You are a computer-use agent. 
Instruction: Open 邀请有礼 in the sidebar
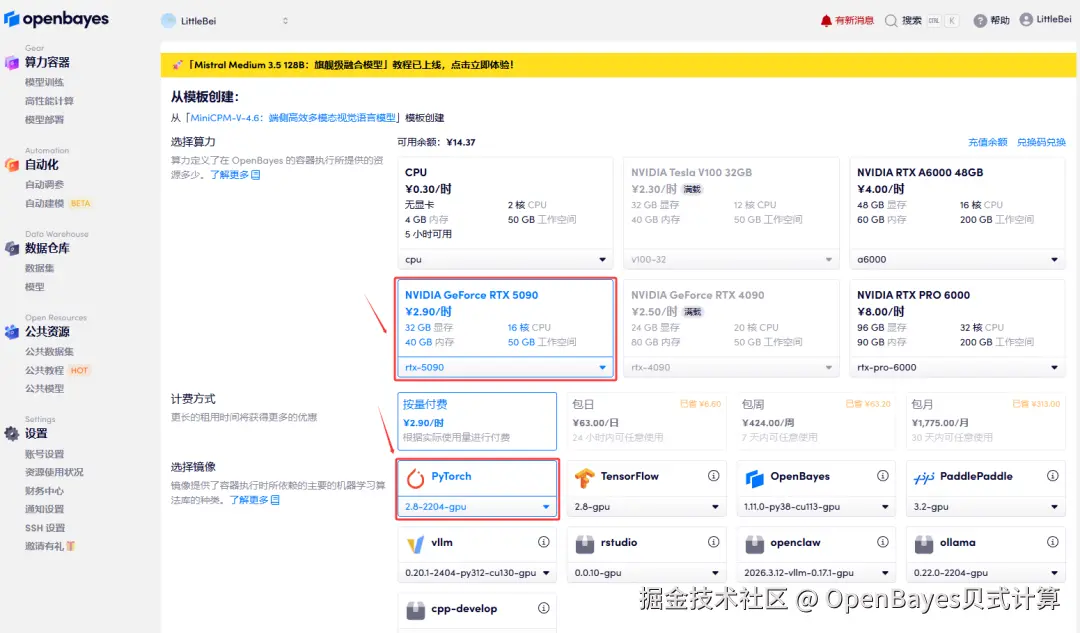[50, 546]
